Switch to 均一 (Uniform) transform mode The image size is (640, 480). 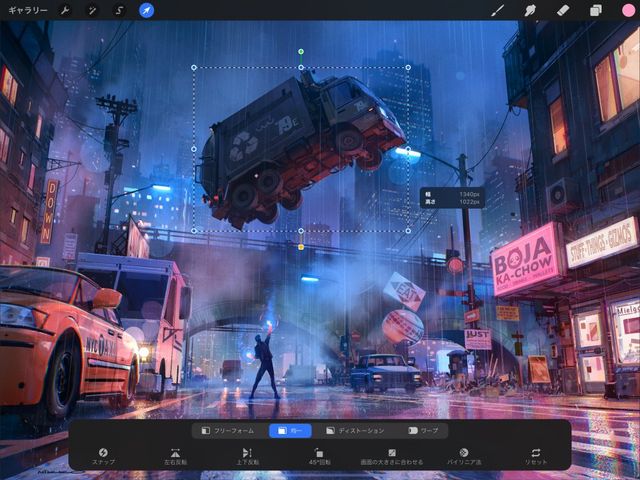[x=290, y=431]
